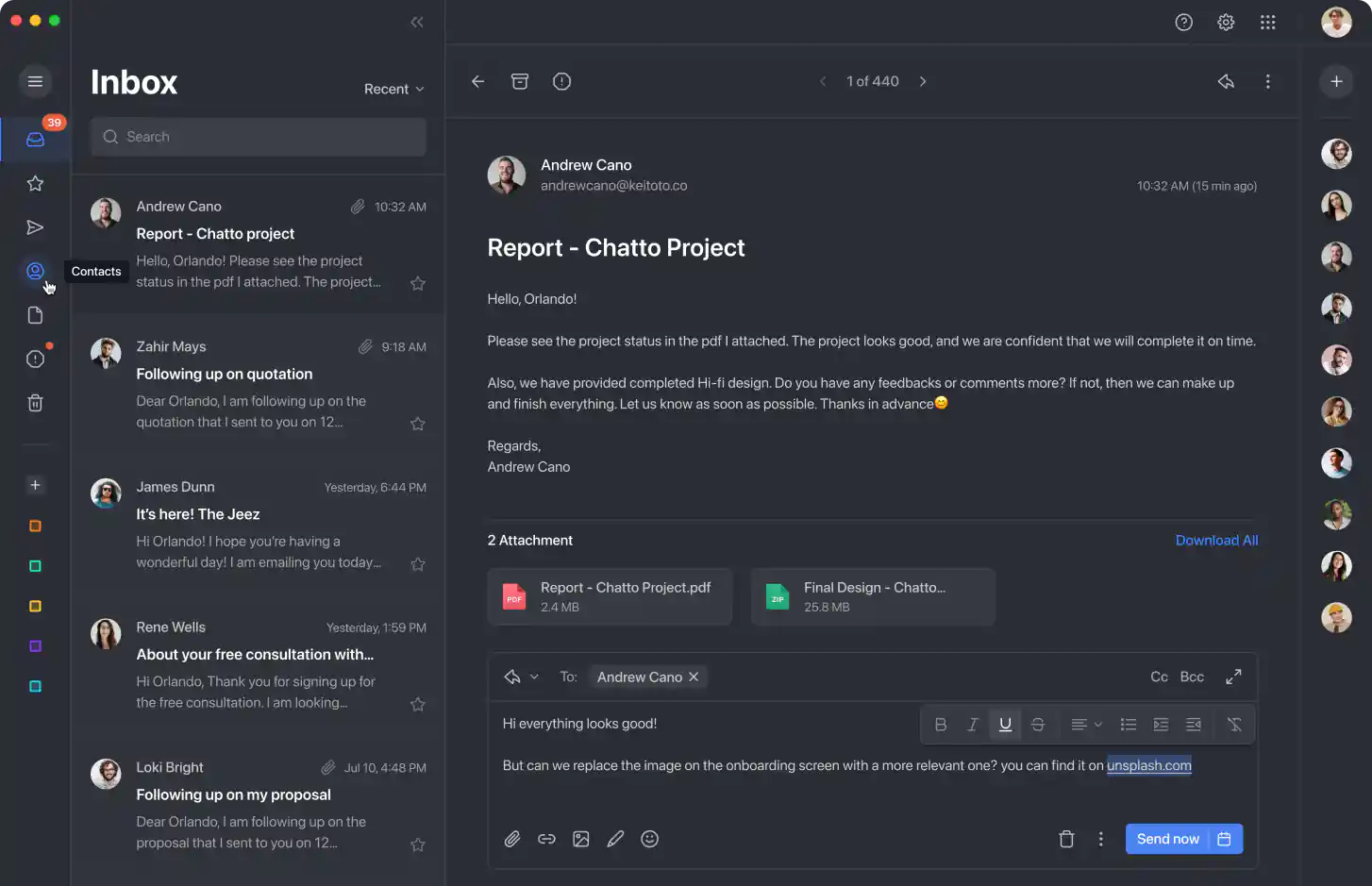Open the James Dunn email
This screenshot has height=886, width=1372.
tap(258, 524)
